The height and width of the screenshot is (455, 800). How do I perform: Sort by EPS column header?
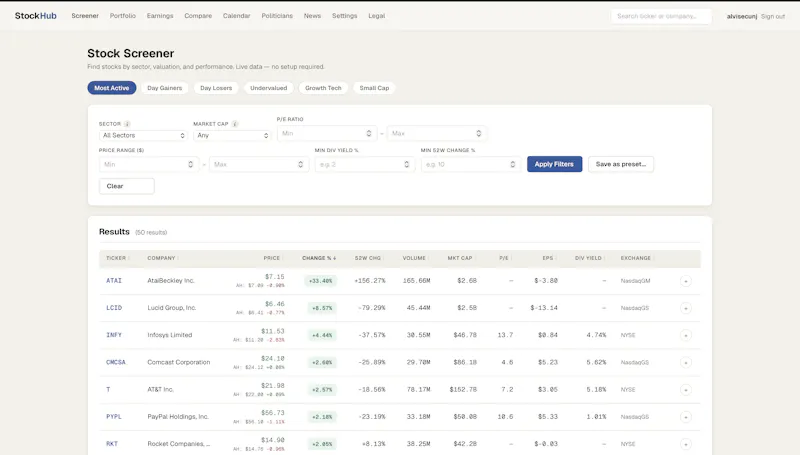pos(549,258)
